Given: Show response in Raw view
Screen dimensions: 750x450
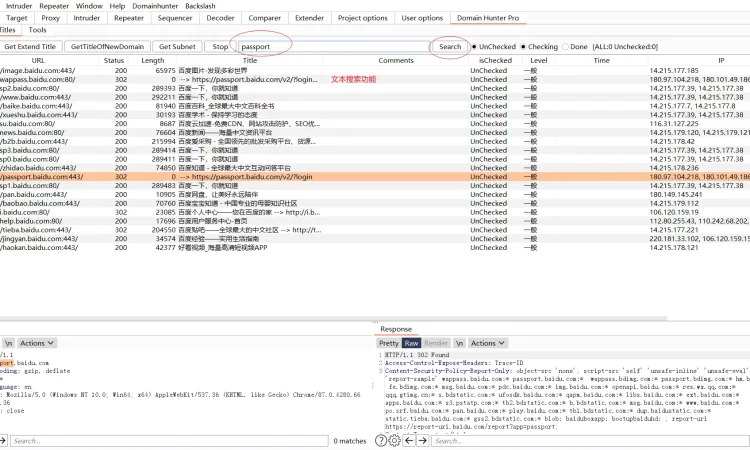Looking at the screenshot, I should click(411, 343).
